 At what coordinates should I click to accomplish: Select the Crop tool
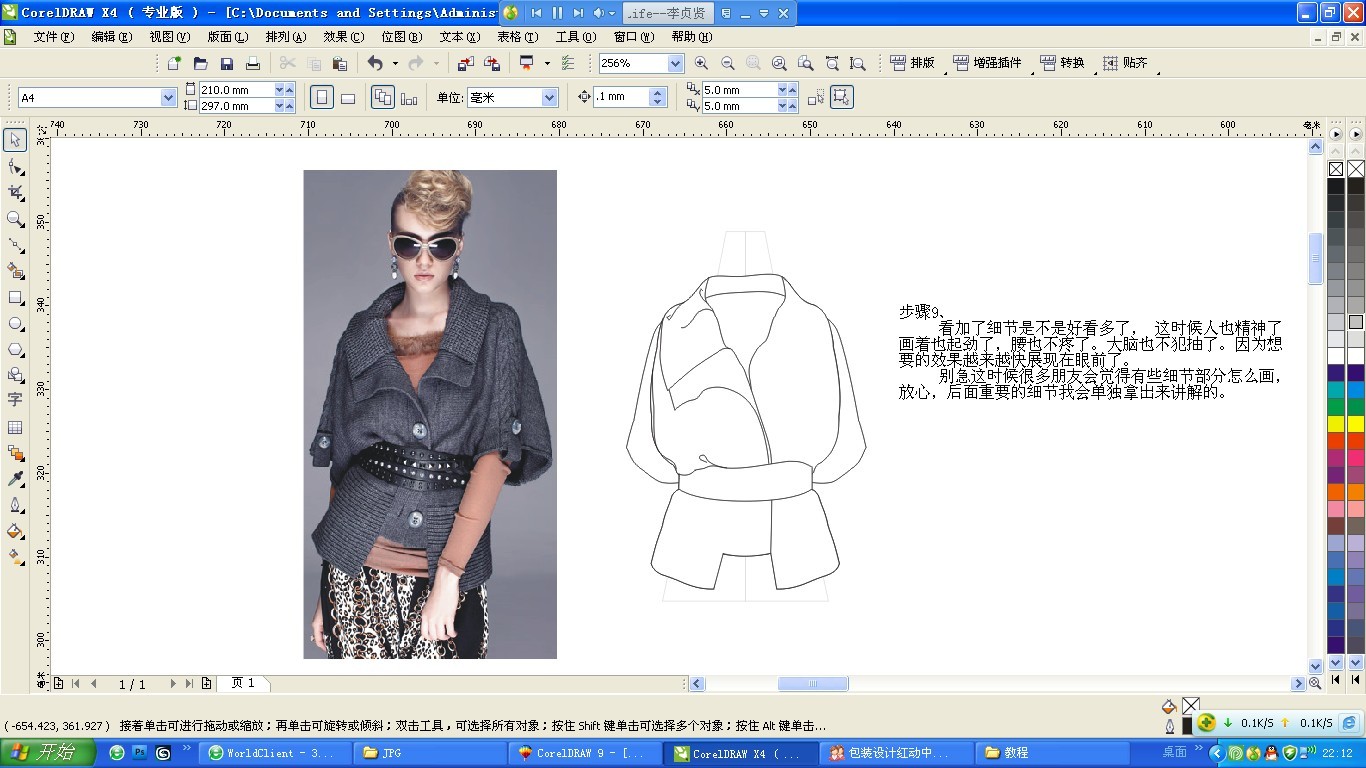15,192
